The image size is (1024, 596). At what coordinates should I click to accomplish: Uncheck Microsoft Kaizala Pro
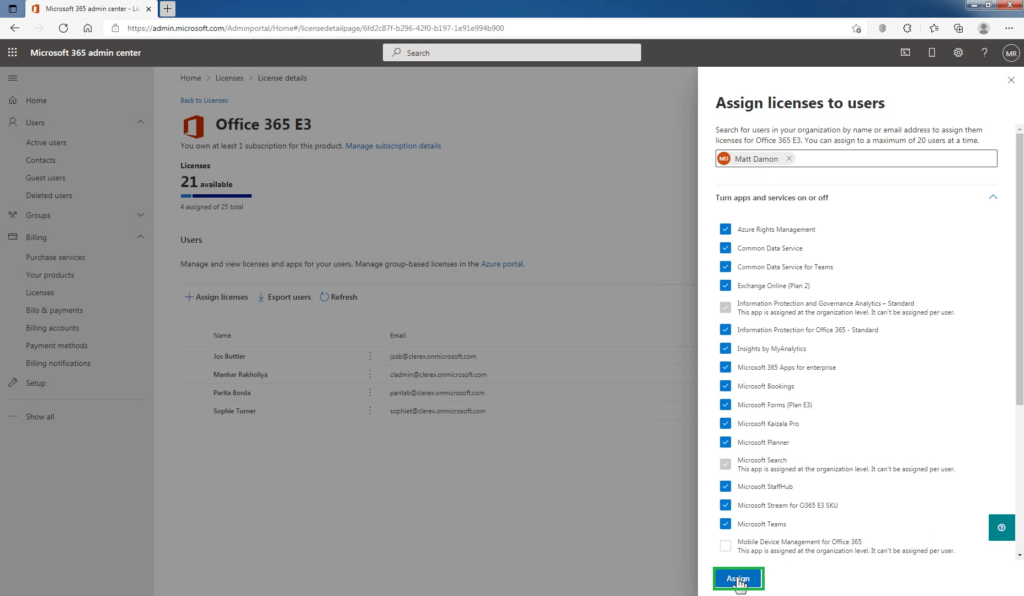coord(725,423)
